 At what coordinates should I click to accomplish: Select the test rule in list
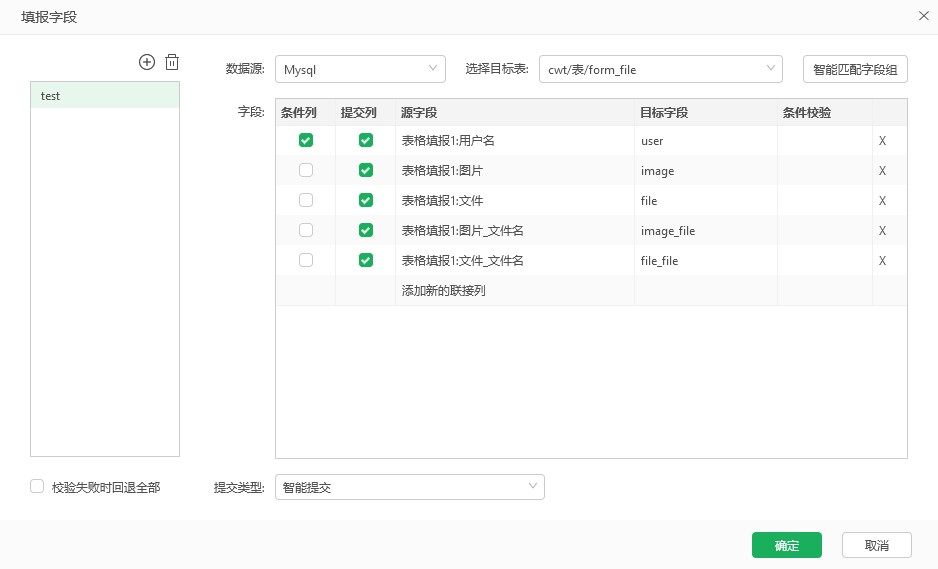(105, 96)
